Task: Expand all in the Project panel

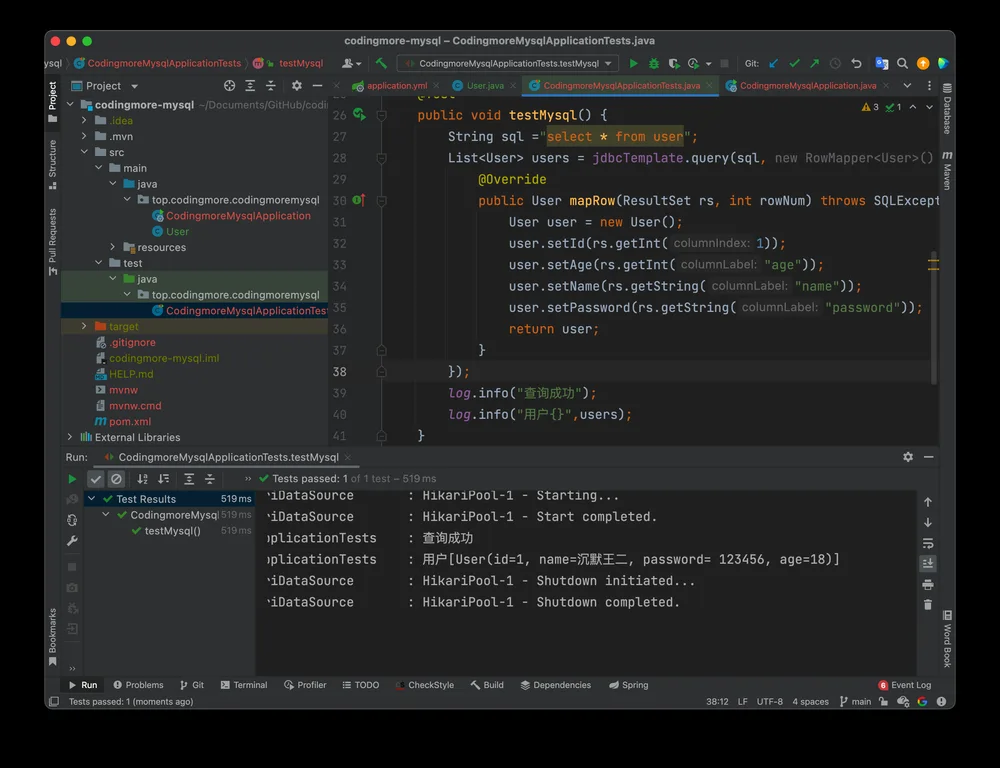Action: pos(250,85)
